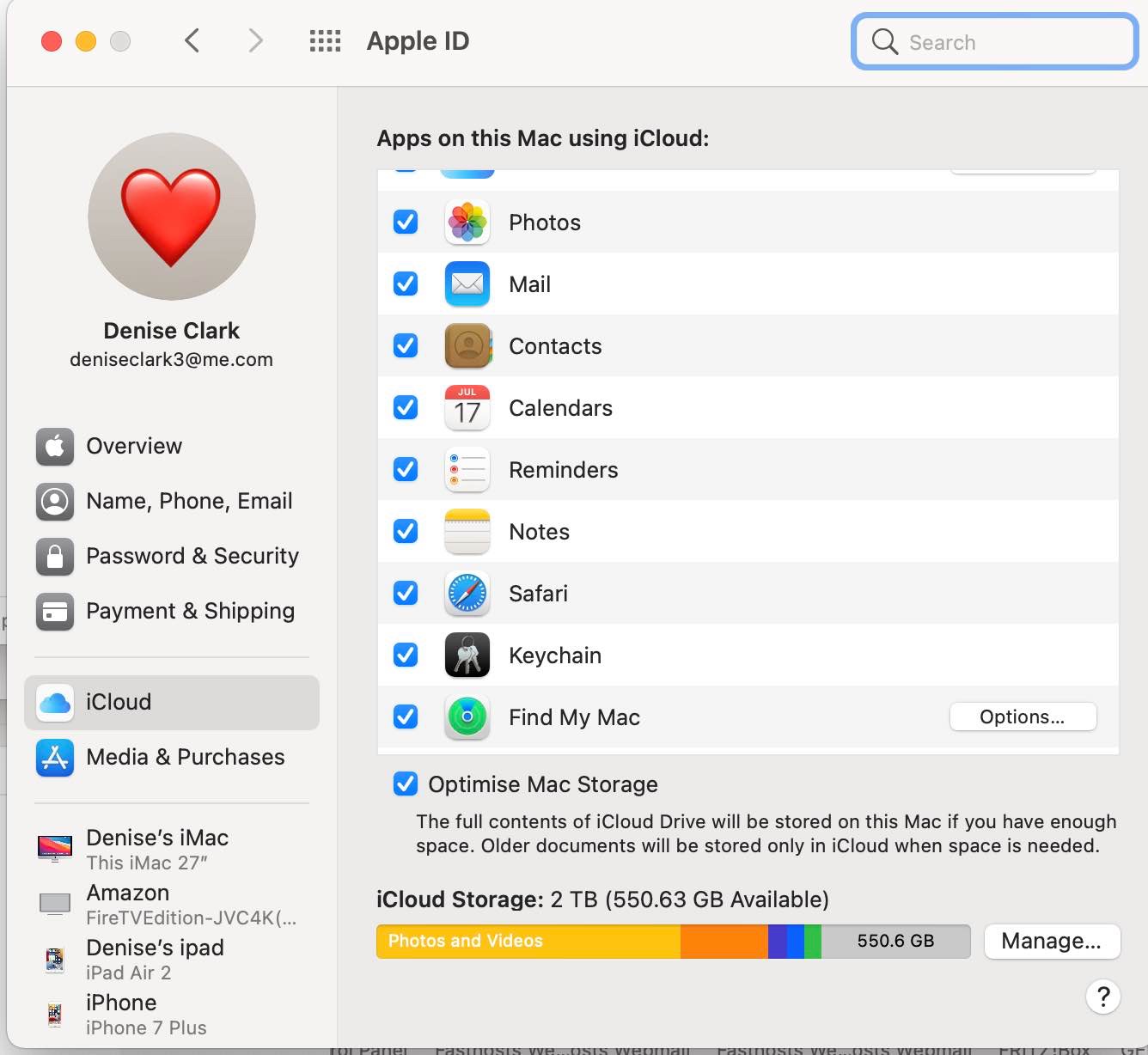Show all preferences with grid icon
Image resolution: width=1148 pixels, height=1055 pixels.
325,41
